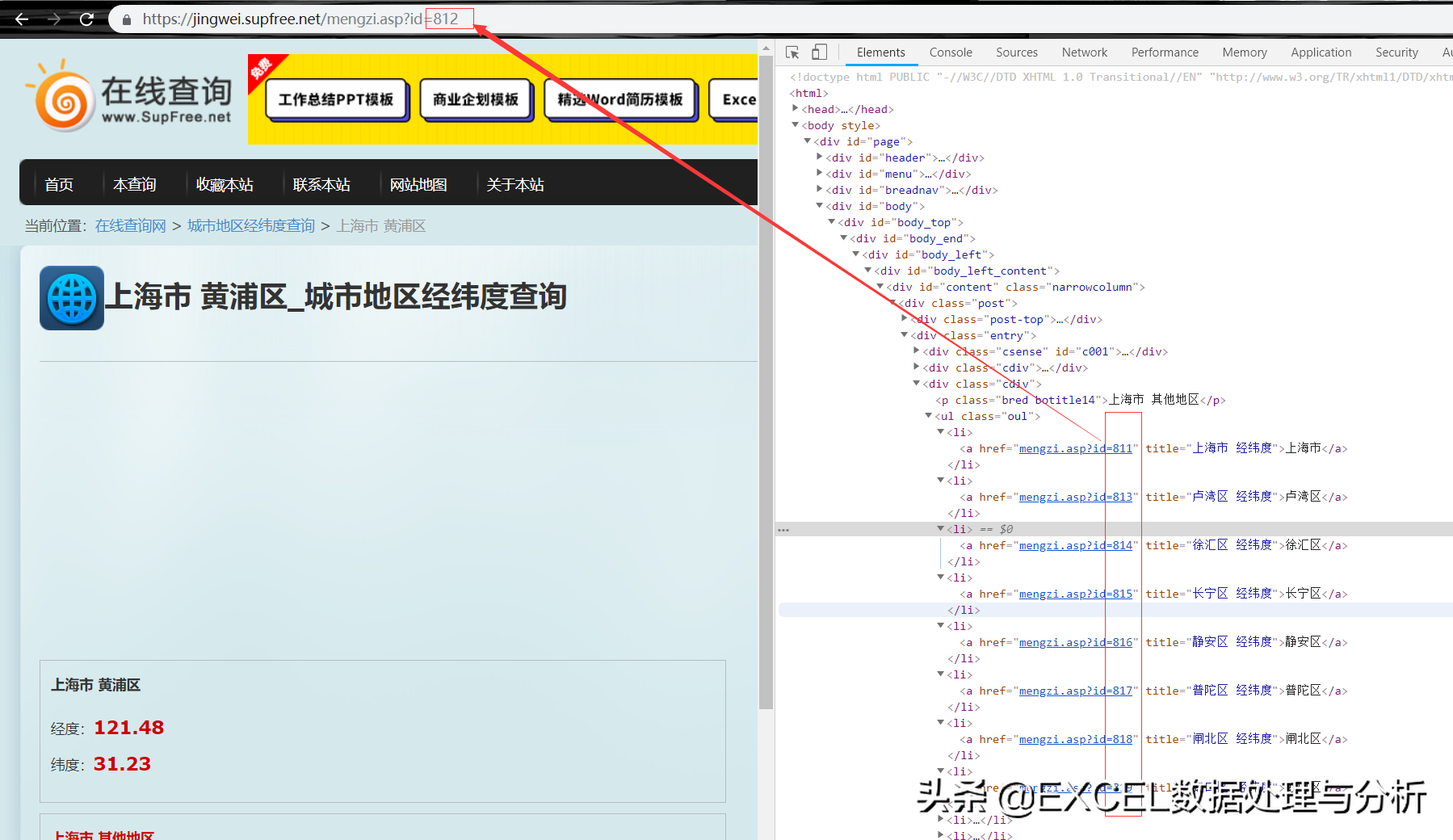Viewport: 1453px width, 840px height.
Task: Open the Memory tab
Action: click(1245, 52)
